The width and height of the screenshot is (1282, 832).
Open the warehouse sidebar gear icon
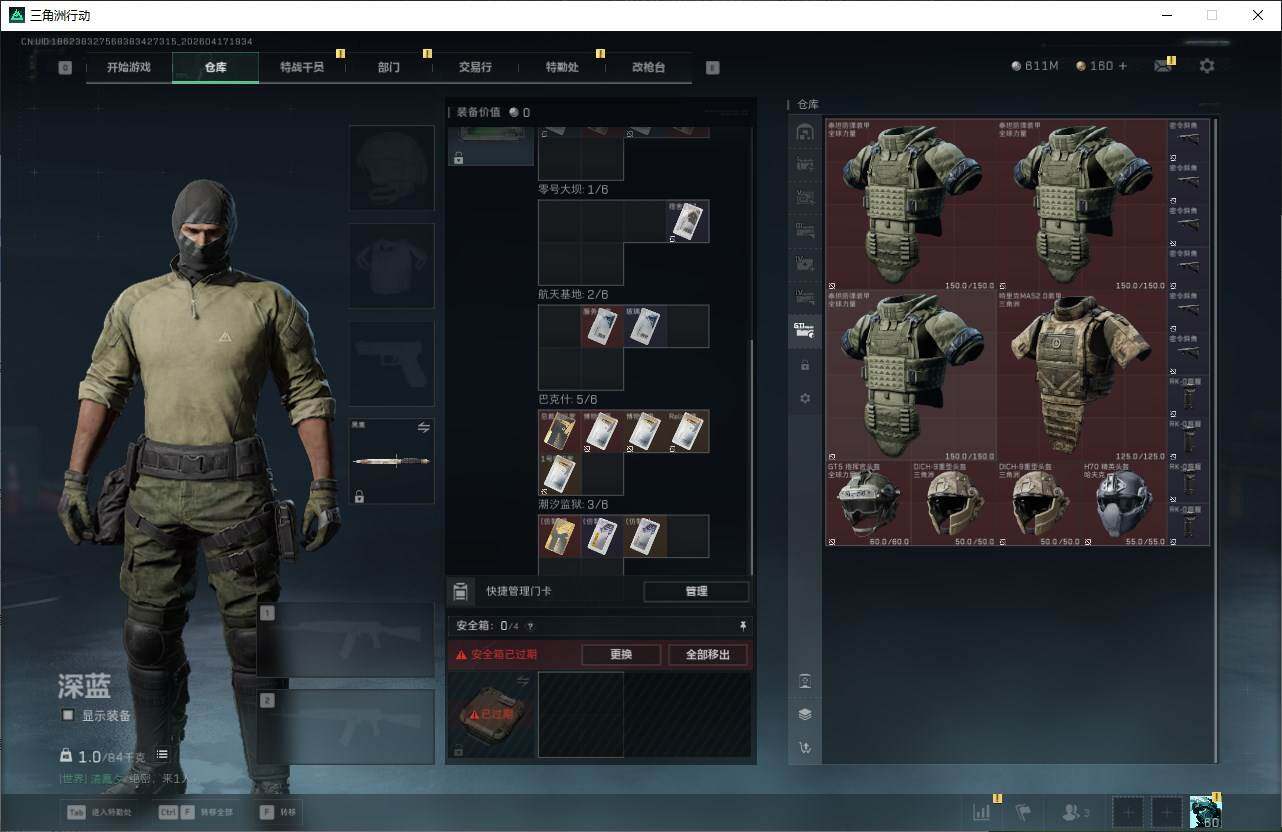(805, 398)
